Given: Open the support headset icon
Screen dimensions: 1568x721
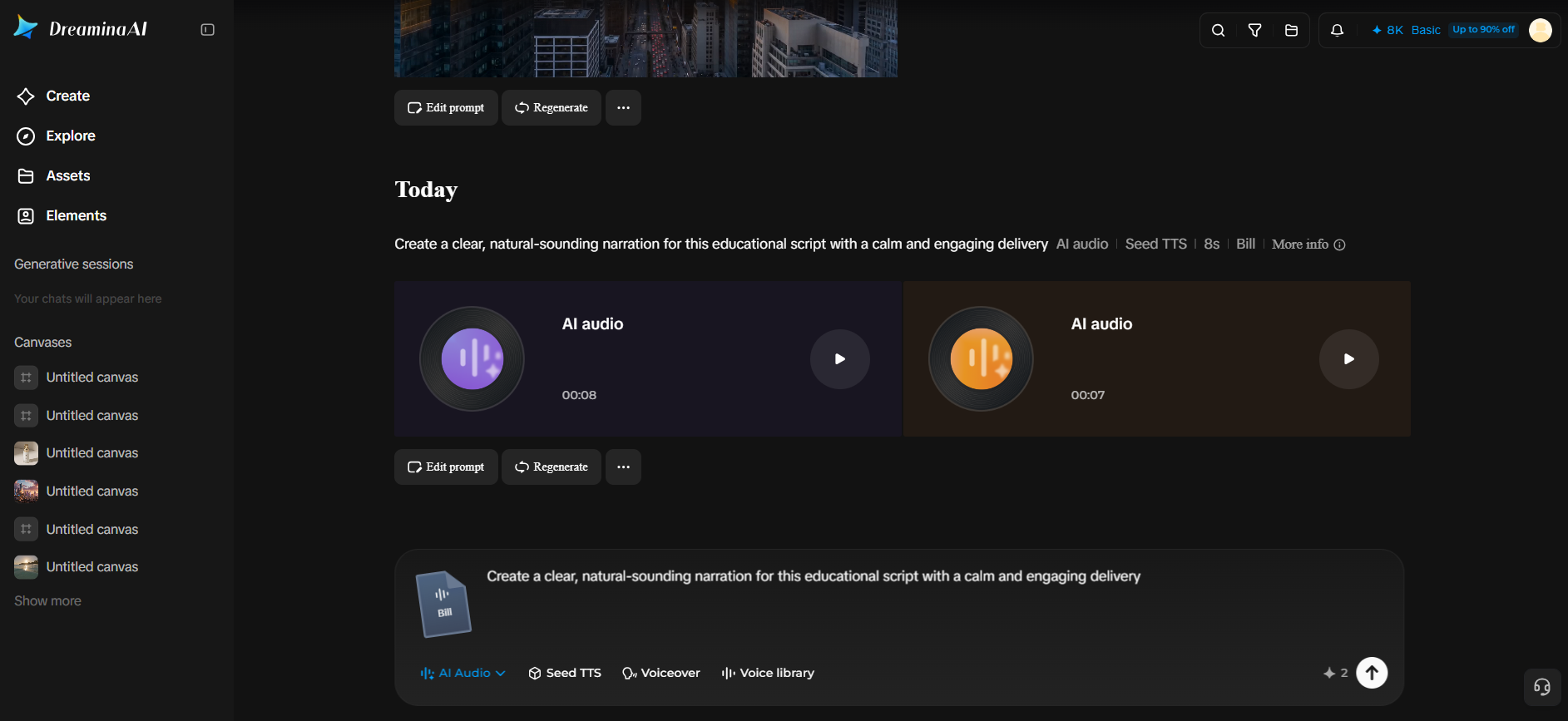Looking at the screenshot, I should pos(1542,687).
